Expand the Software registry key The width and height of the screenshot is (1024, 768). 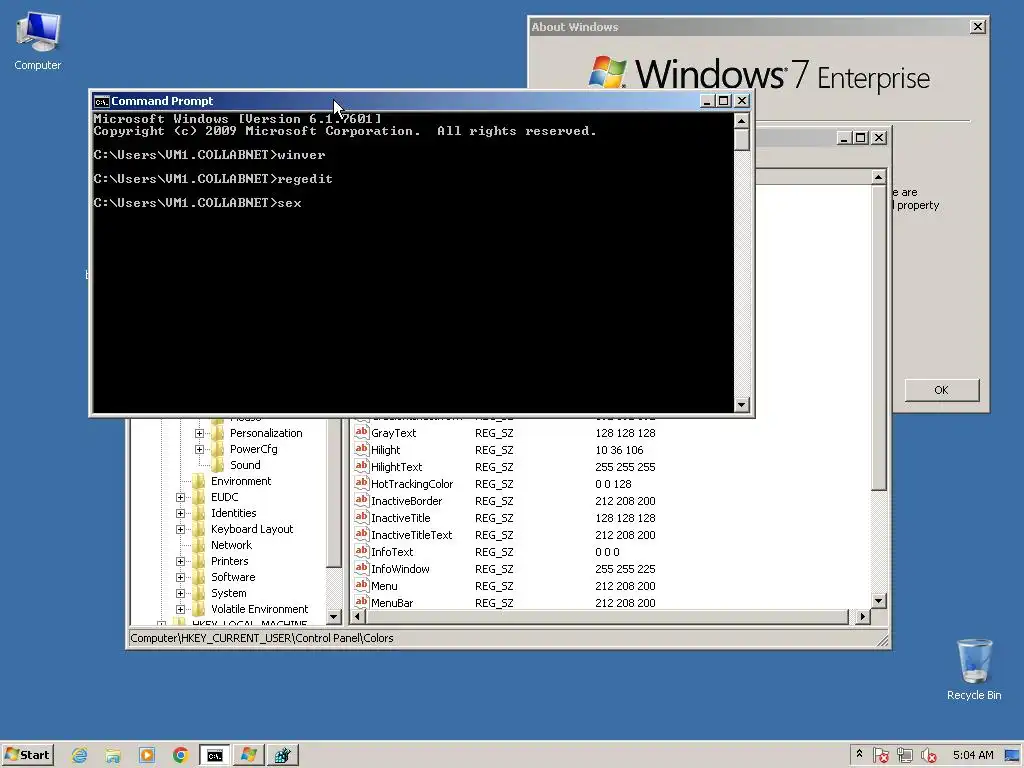pos(180,577)
